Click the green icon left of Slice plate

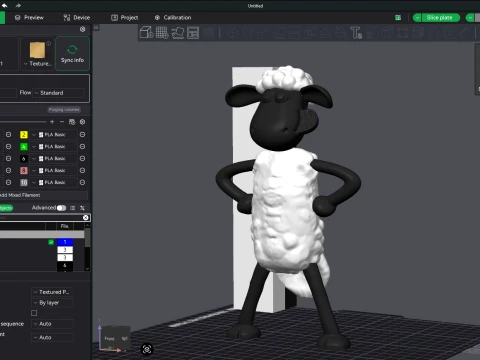[398, 18]
